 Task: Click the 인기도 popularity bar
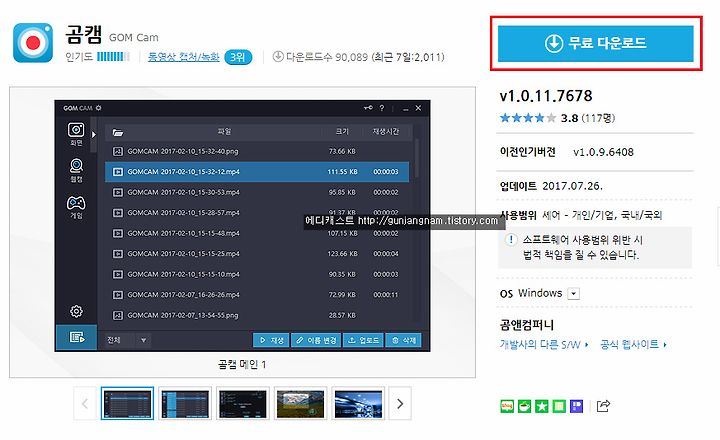pyautogui.click(x=113, y=57)
